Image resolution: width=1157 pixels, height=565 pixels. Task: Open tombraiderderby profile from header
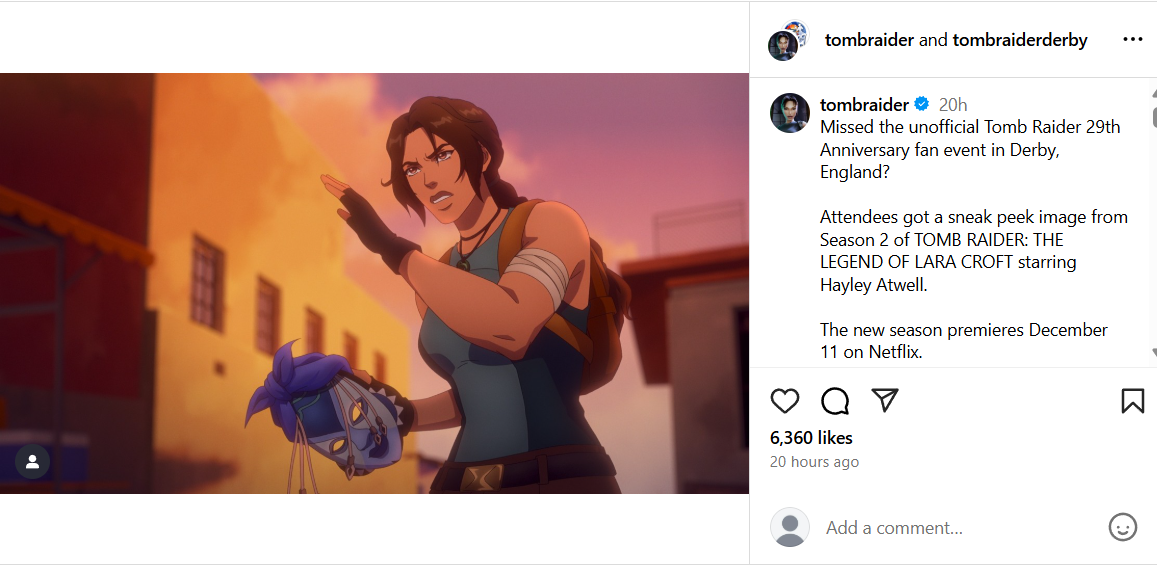1020,40
